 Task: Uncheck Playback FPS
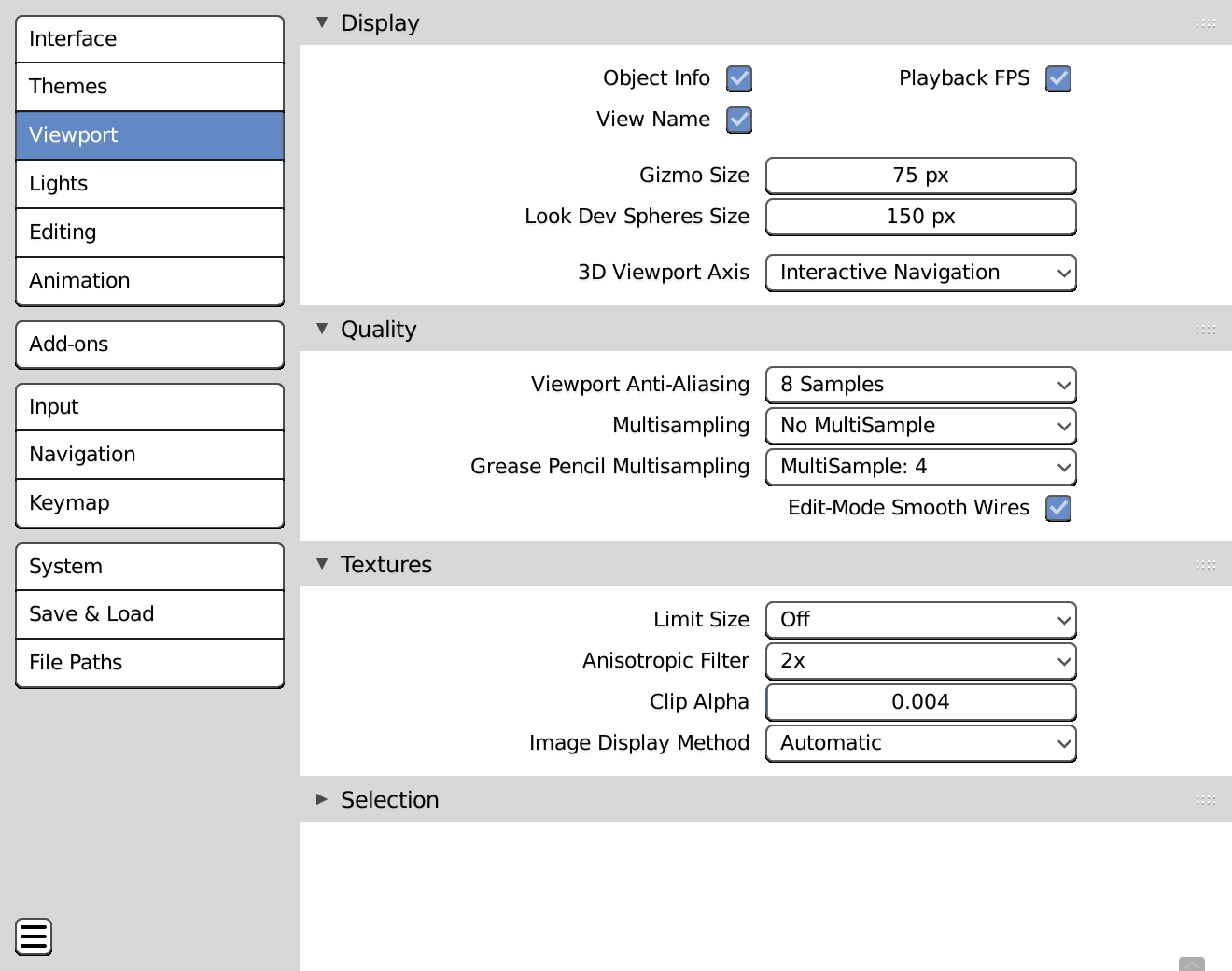tap(1057, 78)
